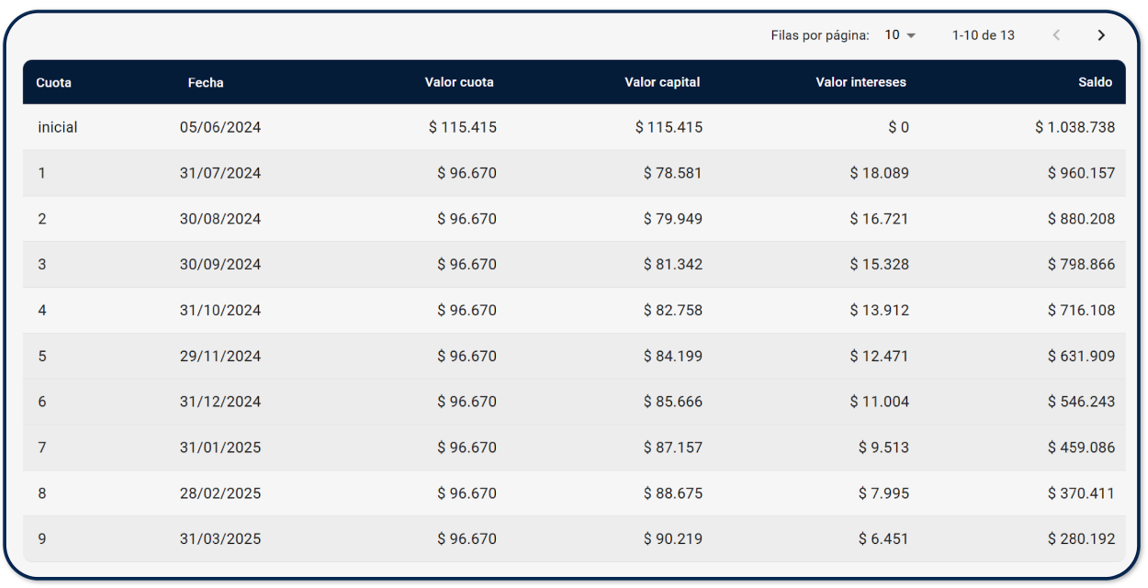1148x588 pixels.
Task: Click the date 29/11/2024
Action: coord(220,357)
